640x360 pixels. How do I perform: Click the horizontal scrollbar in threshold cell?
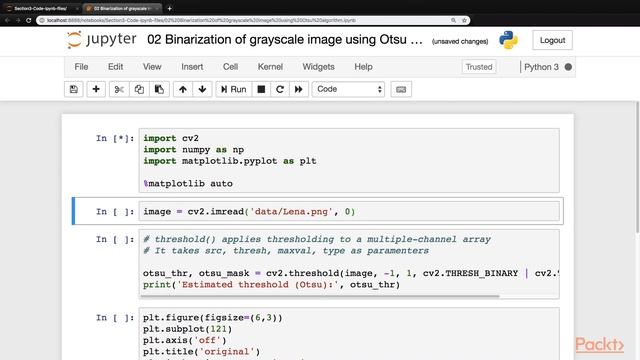coord(319,296)
